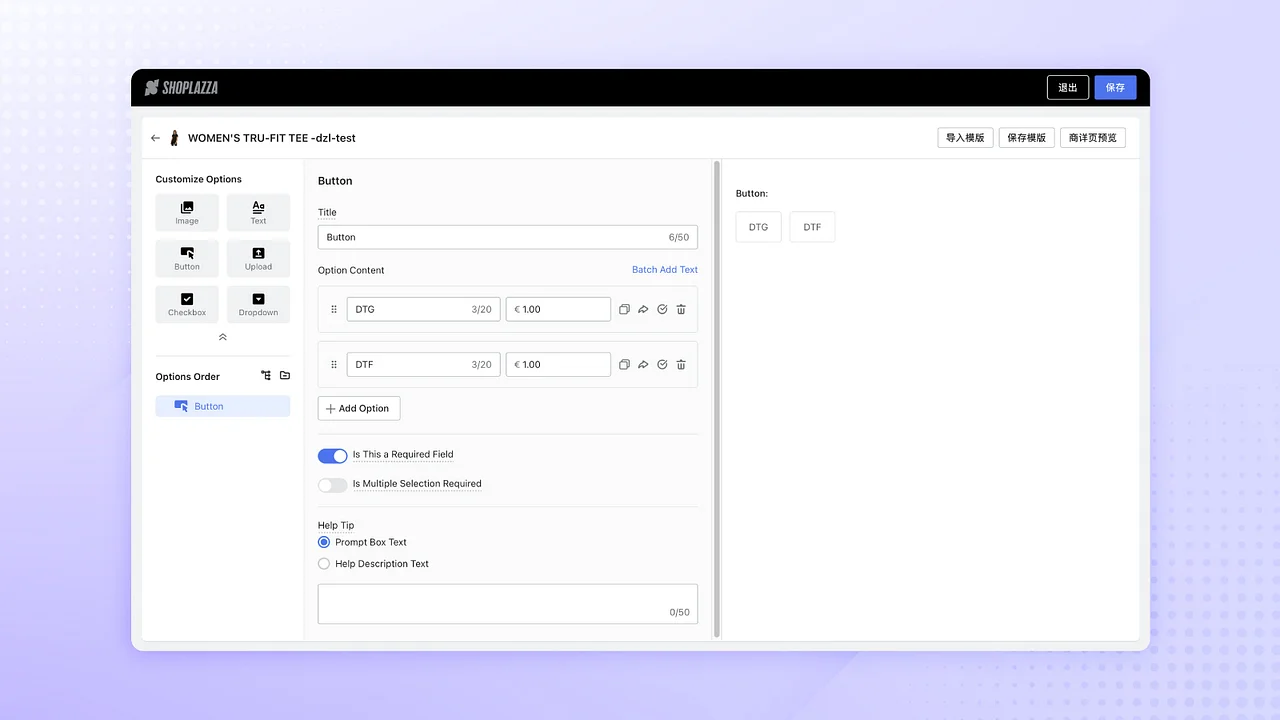Screen dimensions: 1280x720
Task: Select the Button option type icon
Action: tap(186, 258)
